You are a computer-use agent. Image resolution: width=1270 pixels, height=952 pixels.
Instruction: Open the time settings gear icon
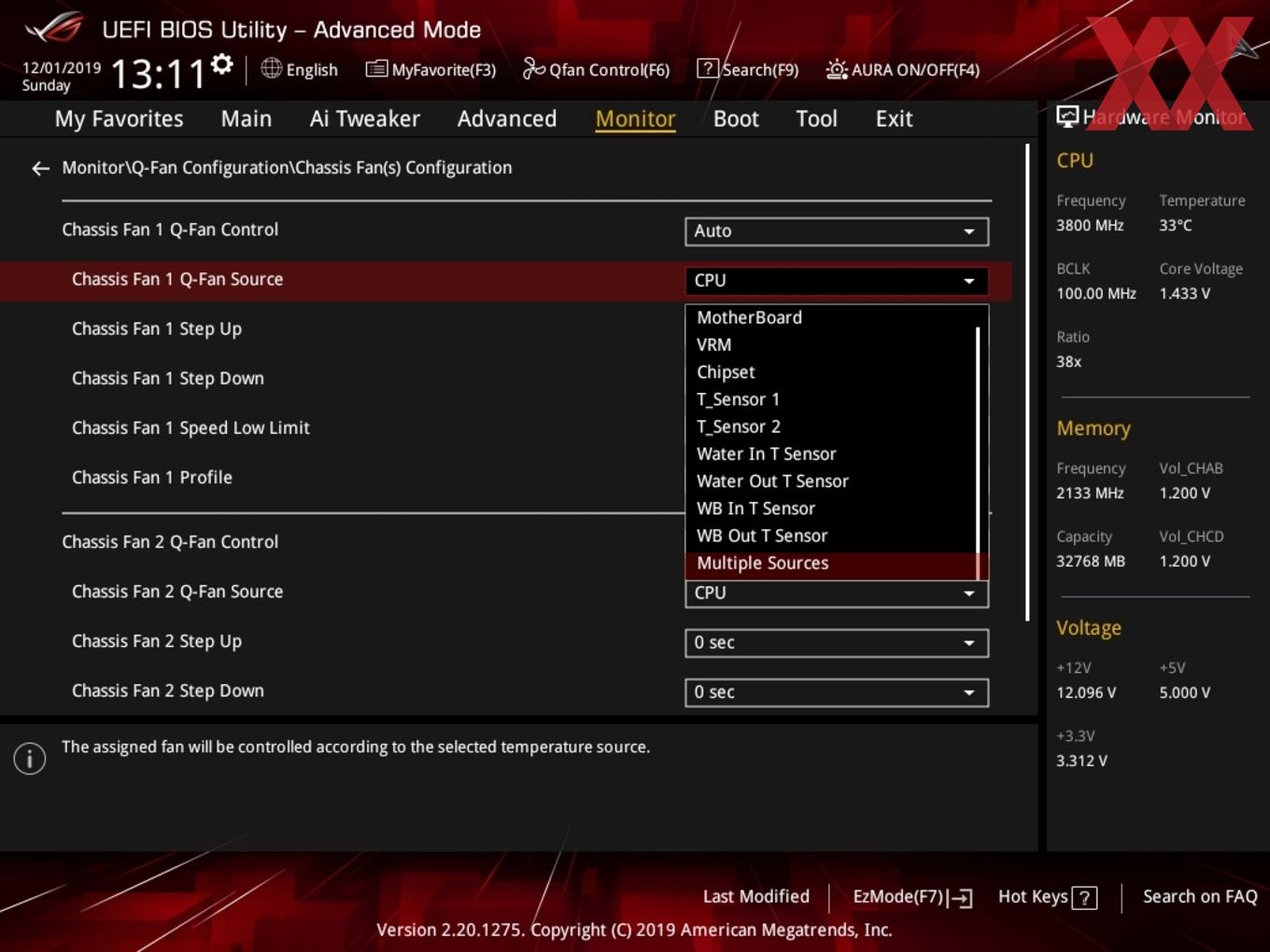[x=222, y=64]
